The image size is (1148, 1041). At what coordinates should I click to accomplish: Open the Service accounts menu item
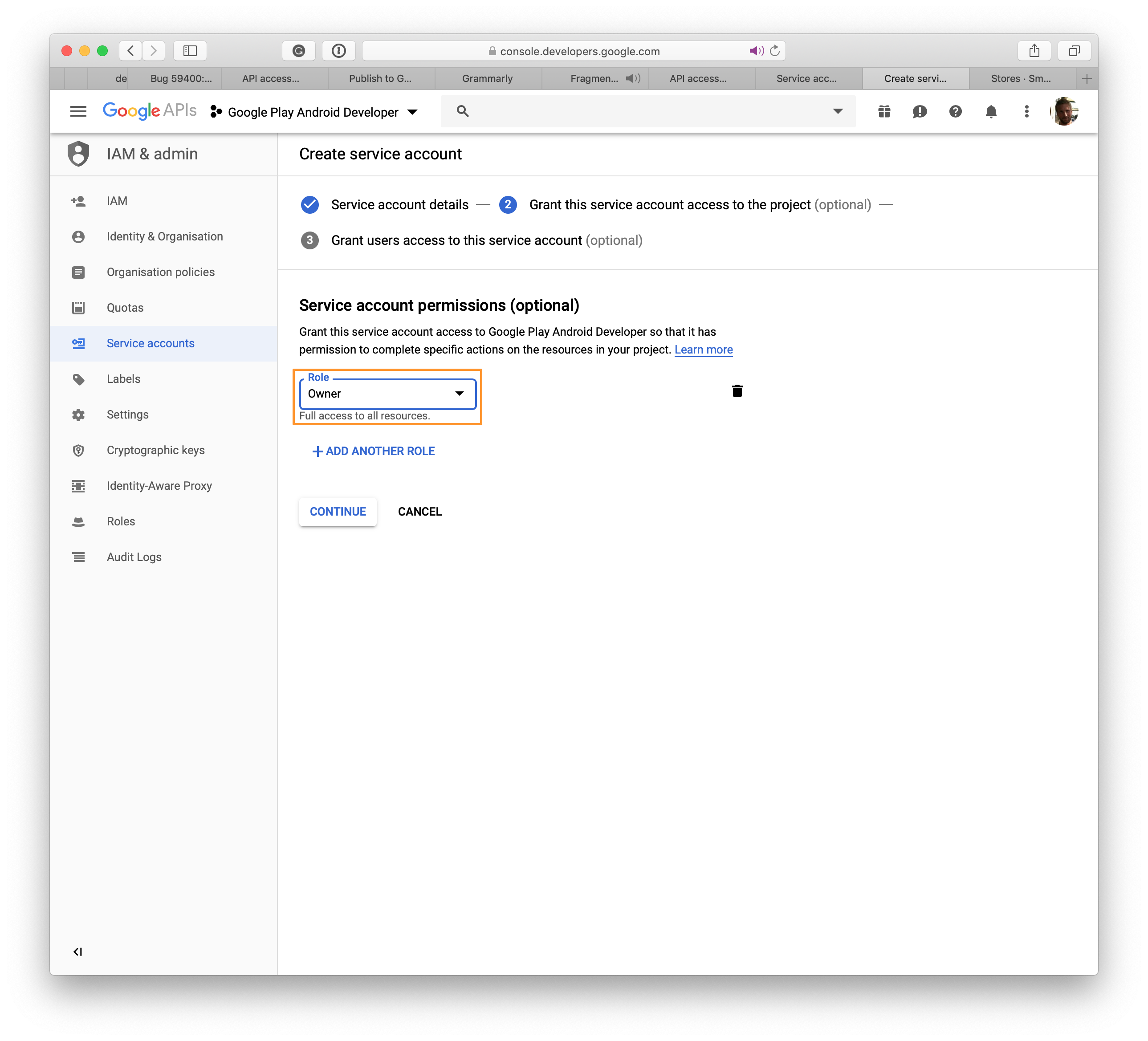click(x=151, y=343)
